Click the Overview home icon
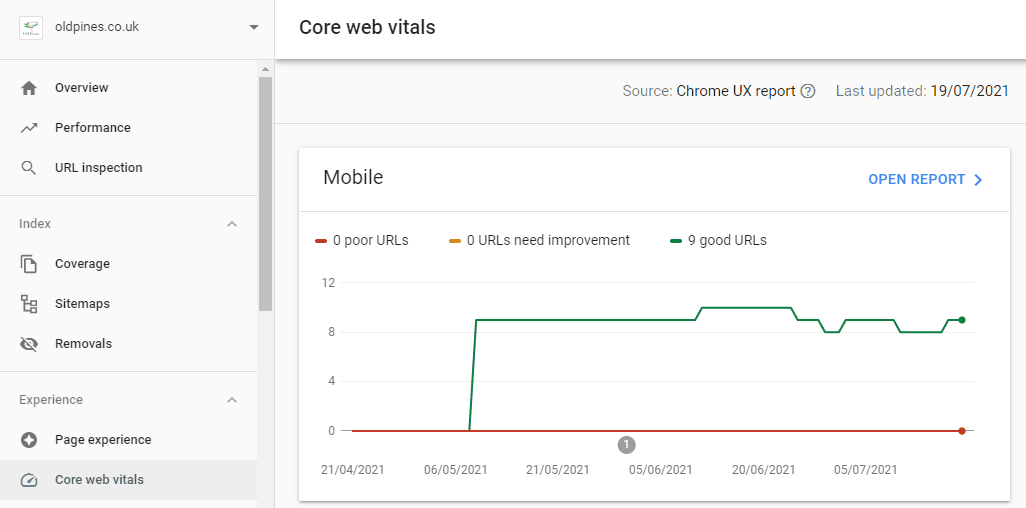1026x508 pixels. [29, 88]
